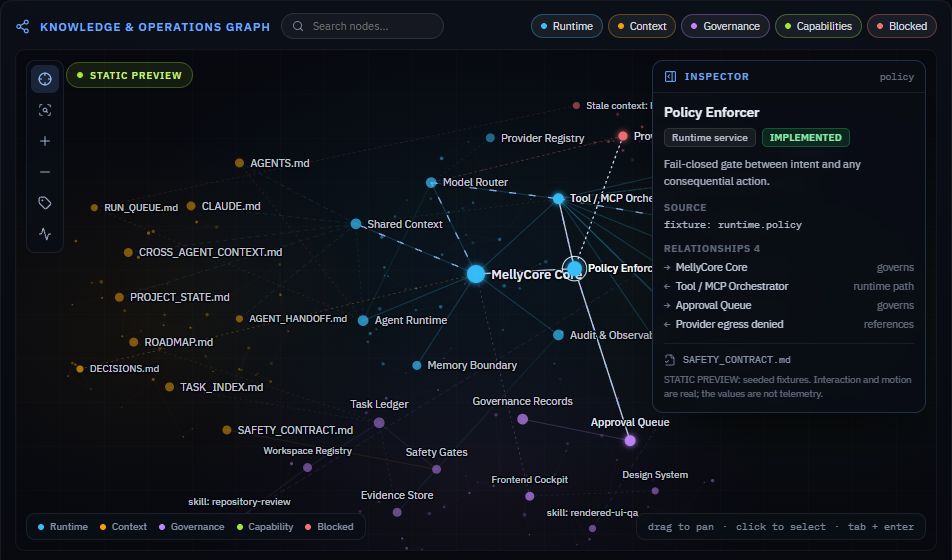Open MellyCore Core relationship in Inspector
952x560 pixels.
click(789, 267)
